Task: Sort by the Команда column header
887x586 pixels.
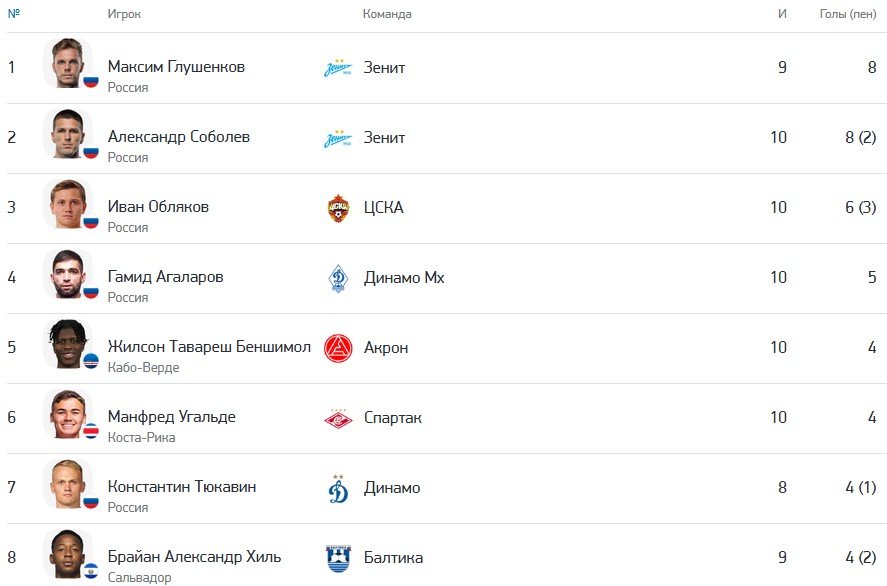Action: [387, 14]
